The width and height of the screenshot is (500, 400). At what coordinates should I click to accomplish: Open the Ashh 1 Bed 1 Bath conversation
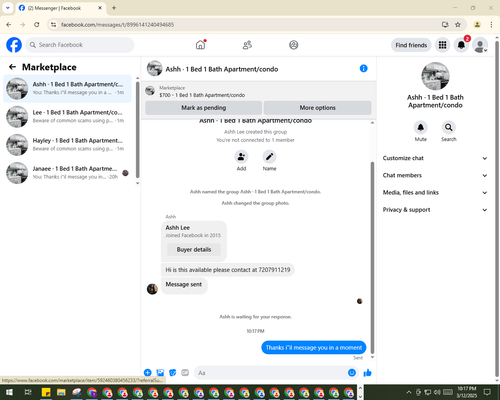pyautogui.click(x=68, y=89)
